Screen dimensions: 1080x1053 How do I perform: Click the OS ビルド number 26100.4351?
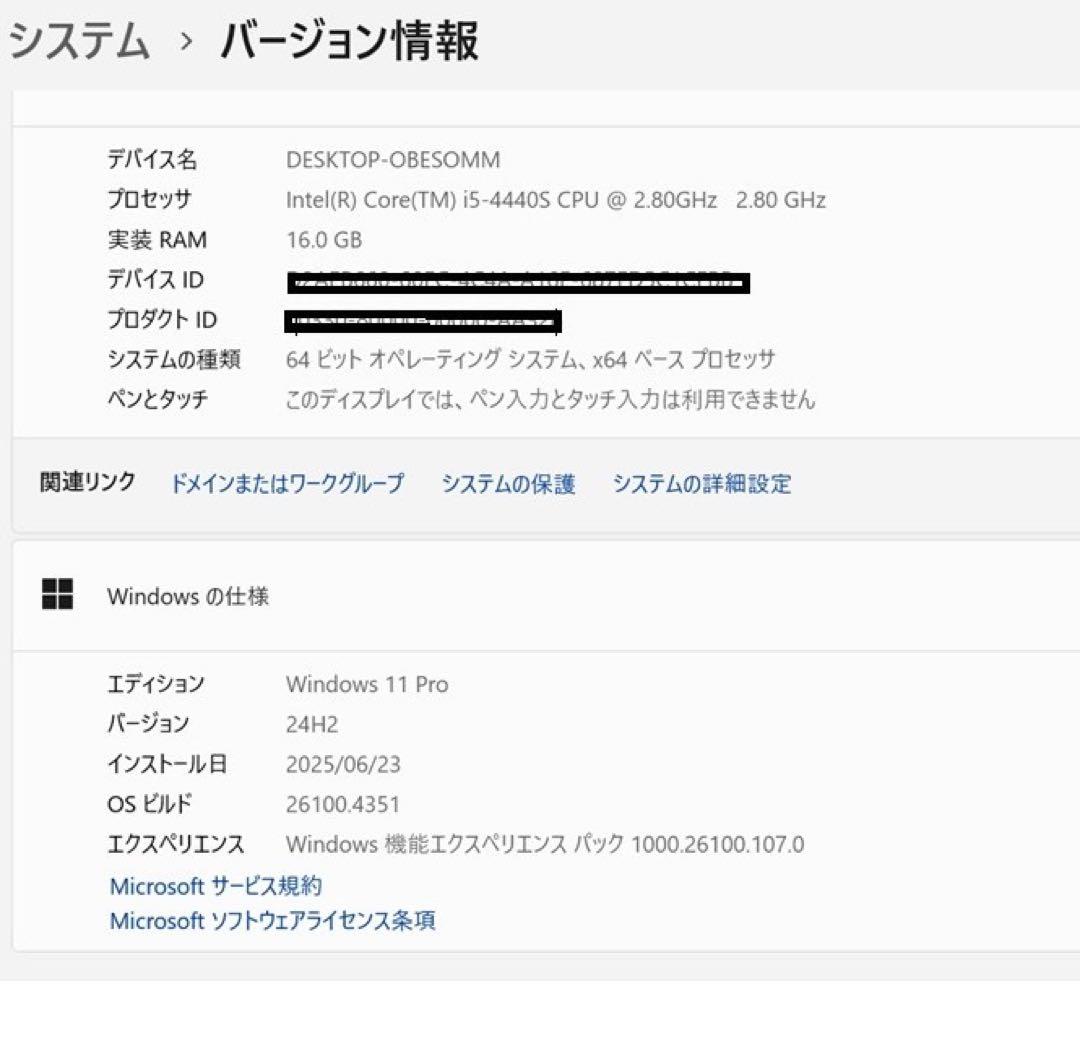tap(349, 804)
